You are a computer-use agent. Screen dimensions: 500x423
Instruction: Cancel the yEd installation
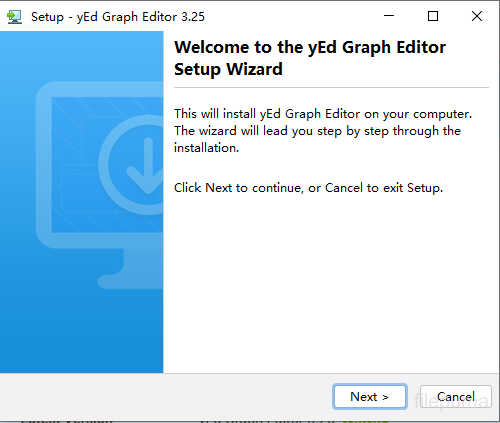click(x=456, y=397)
